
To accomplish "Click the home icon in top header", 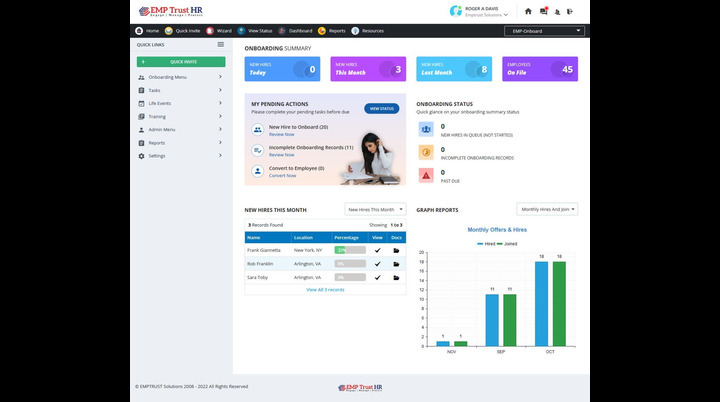I will (x=528, y=12).
